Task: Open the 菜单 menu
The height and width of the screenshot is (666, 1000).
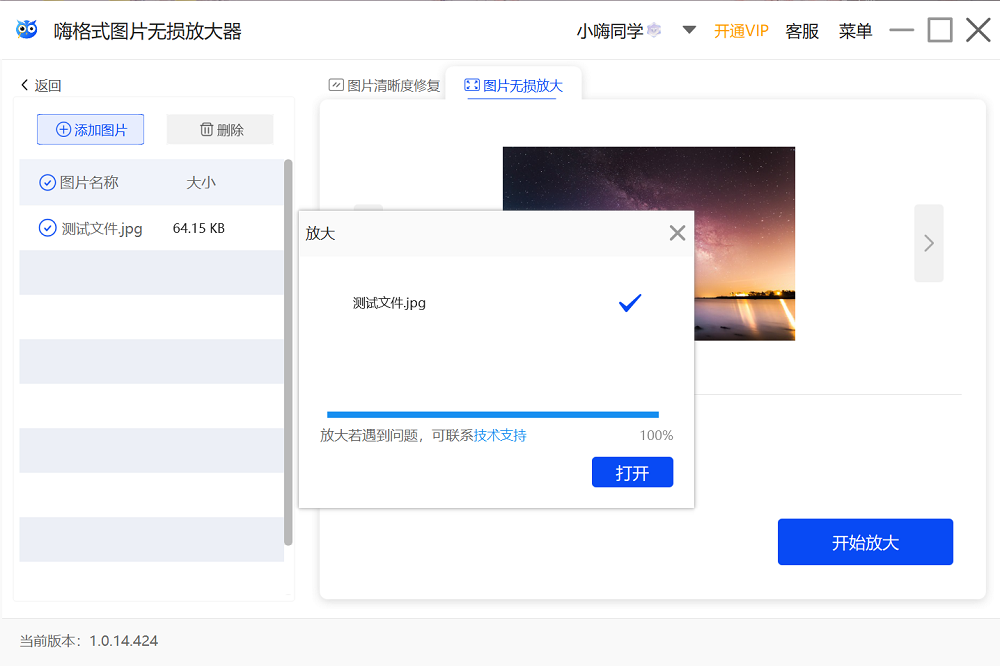Action: click(855, 30)
